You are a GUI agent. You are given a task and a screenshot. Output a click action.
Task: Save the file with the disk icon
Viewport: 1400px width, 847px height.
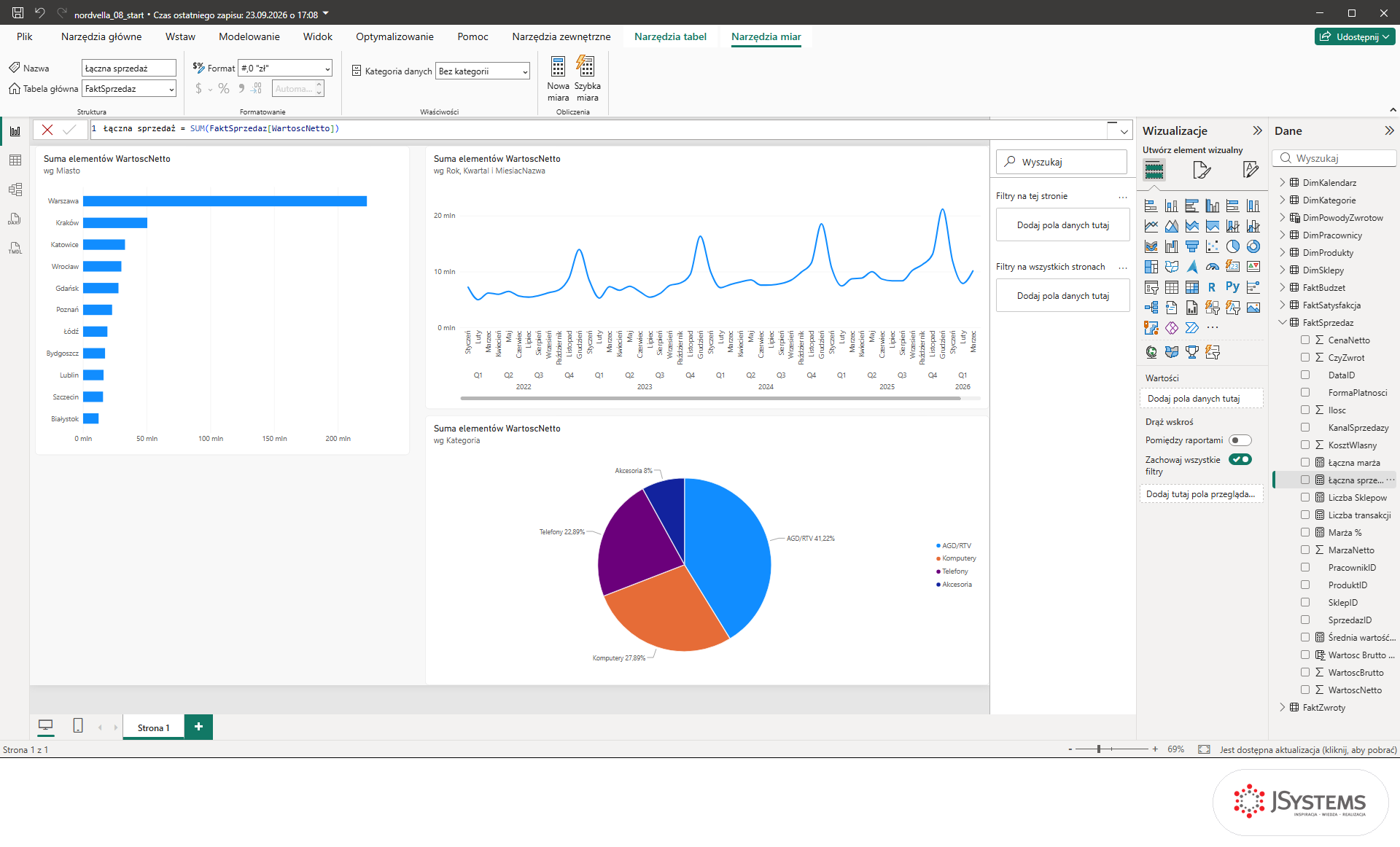[x=18, y=13]
